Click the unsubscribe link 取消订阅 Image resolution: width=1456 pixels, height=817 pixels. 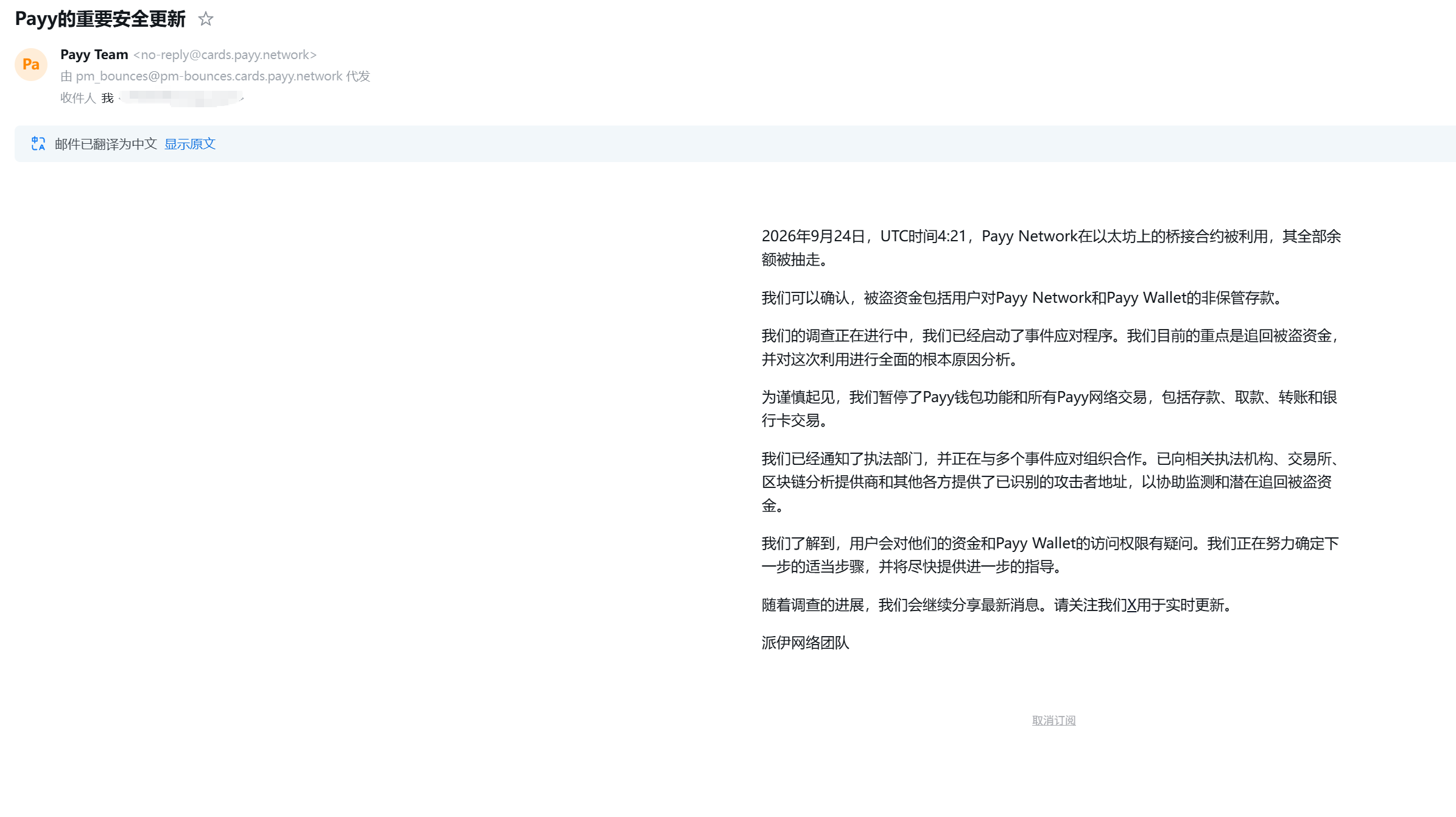point(1053,720)
